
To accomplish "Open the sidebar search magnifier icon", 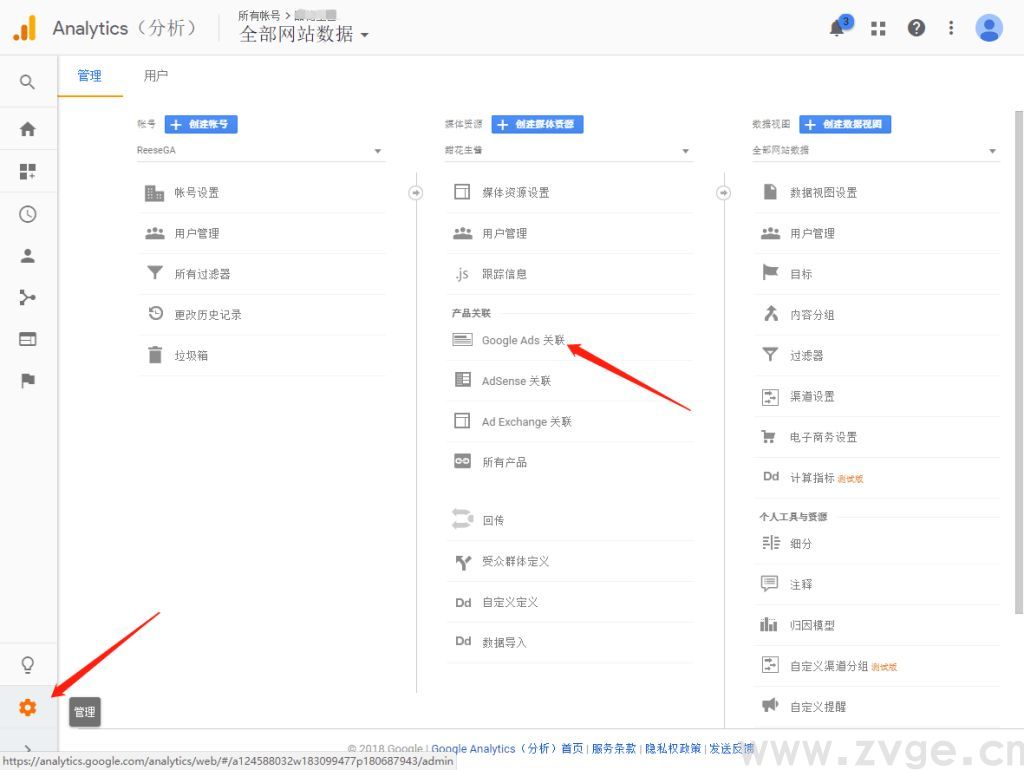I will [x=27, y=81].
